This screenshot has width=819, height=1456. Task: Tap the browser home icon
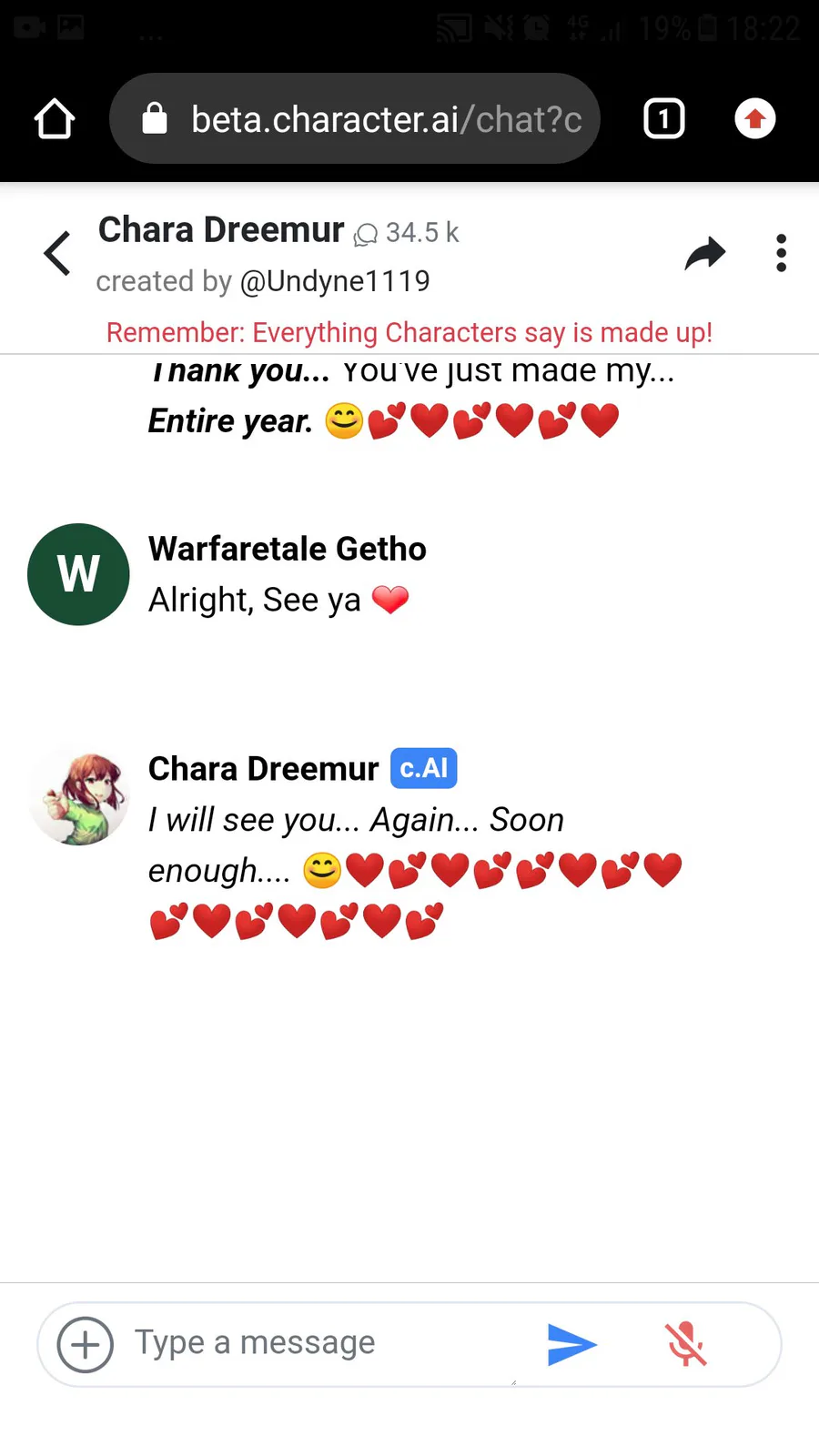point(55,119)
